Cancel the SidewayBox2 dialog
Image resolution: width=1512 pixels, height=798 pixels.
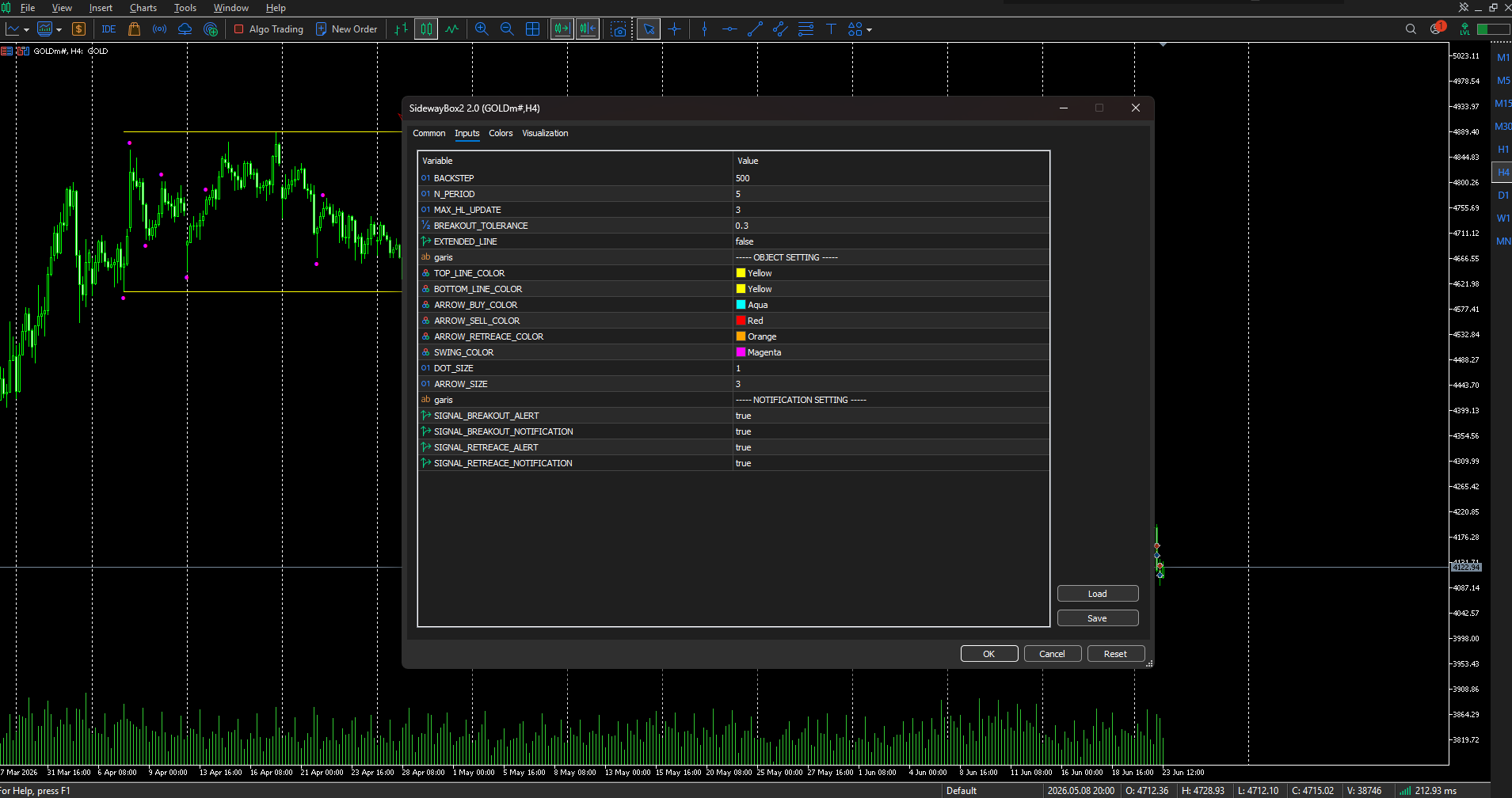[x=1053, y=654]
